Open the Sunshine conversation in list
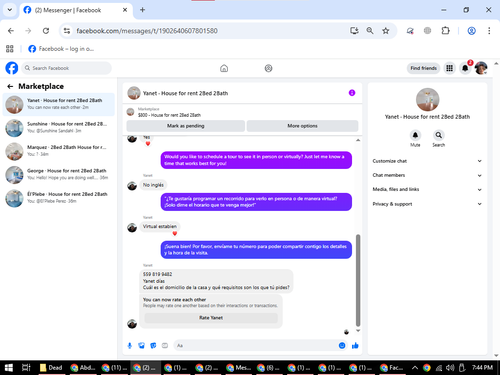 coord(59,128)
